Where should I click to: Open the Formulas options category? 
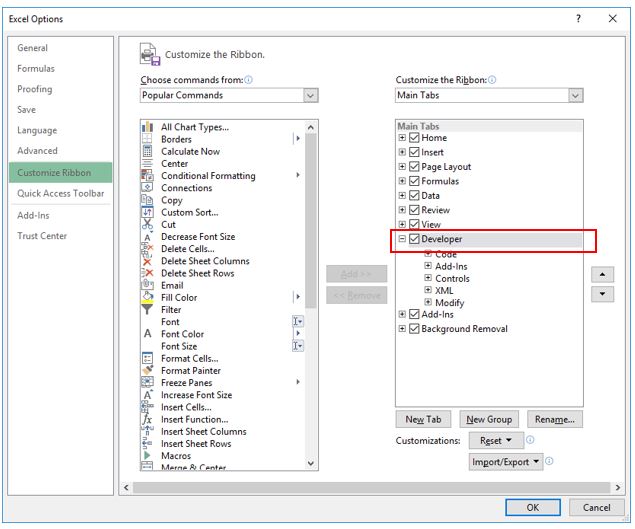pyautogui.click(x=36, y=68)
